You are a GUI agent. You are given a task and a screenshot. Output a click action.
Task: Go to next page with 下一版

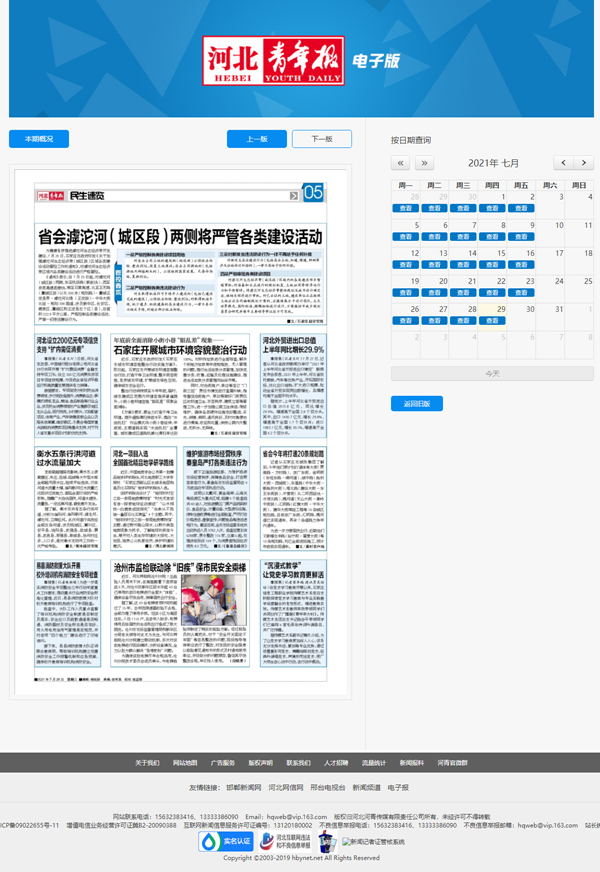click(321, 139)
